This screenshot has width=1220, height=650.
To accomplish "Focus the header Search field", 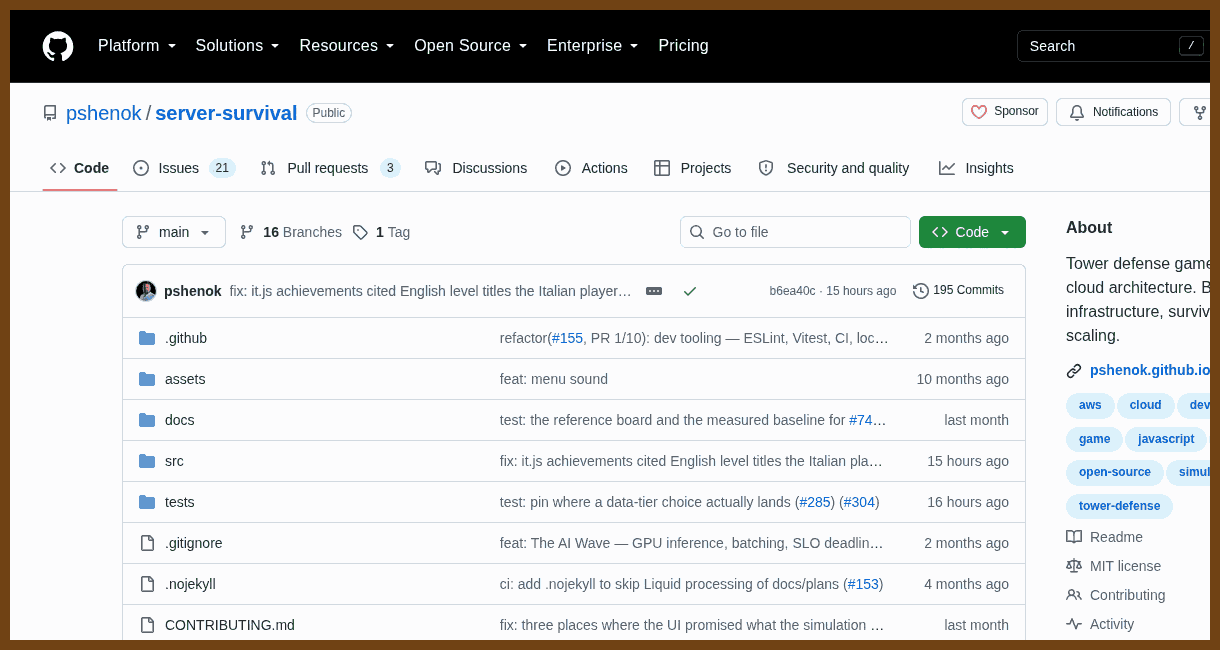I will tap(1113, 46).
